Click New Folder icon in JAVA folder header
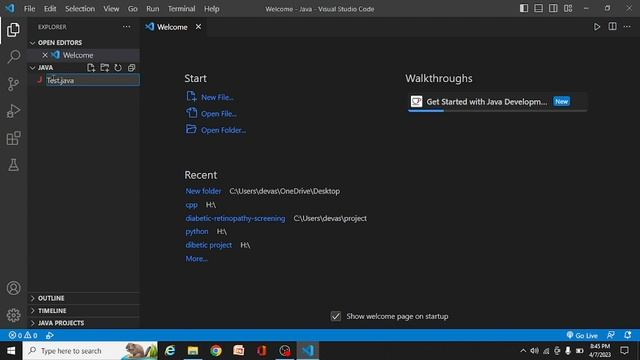 pyautogui.click(x=104, y=68)
